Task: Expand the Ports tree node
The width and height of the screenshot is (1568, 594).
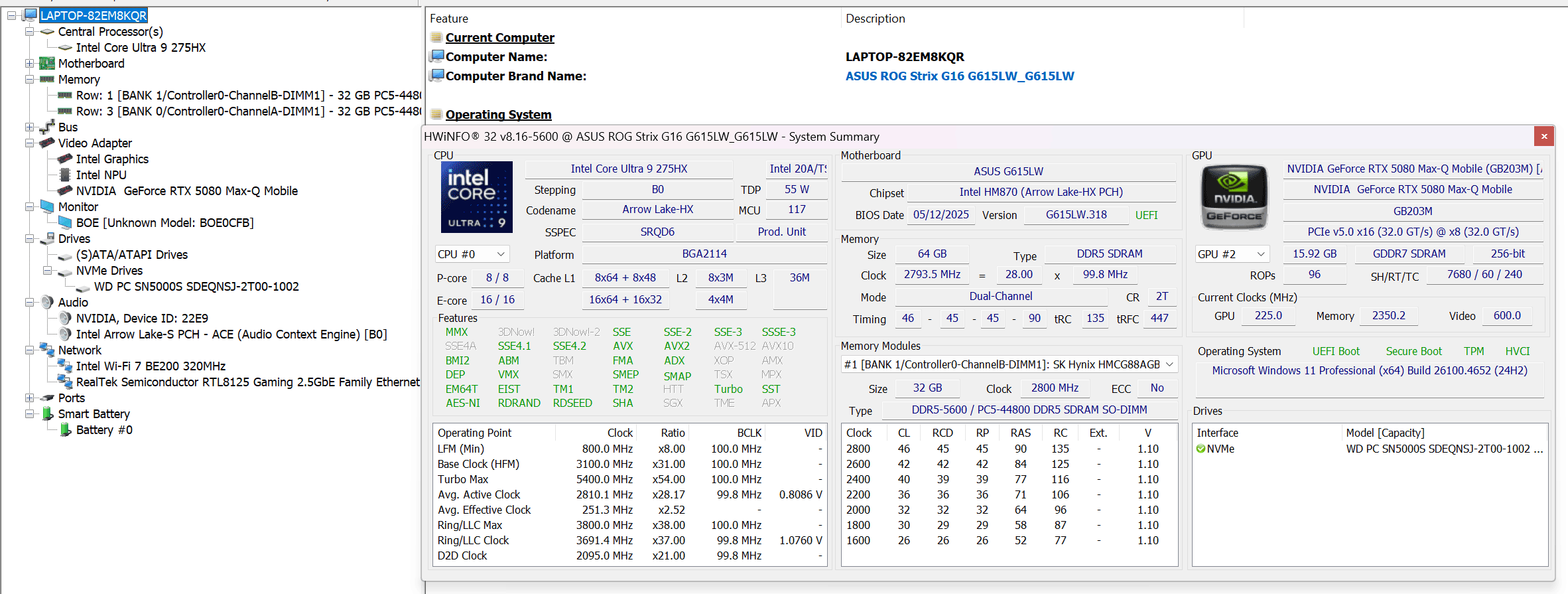Action: [29, 398]
